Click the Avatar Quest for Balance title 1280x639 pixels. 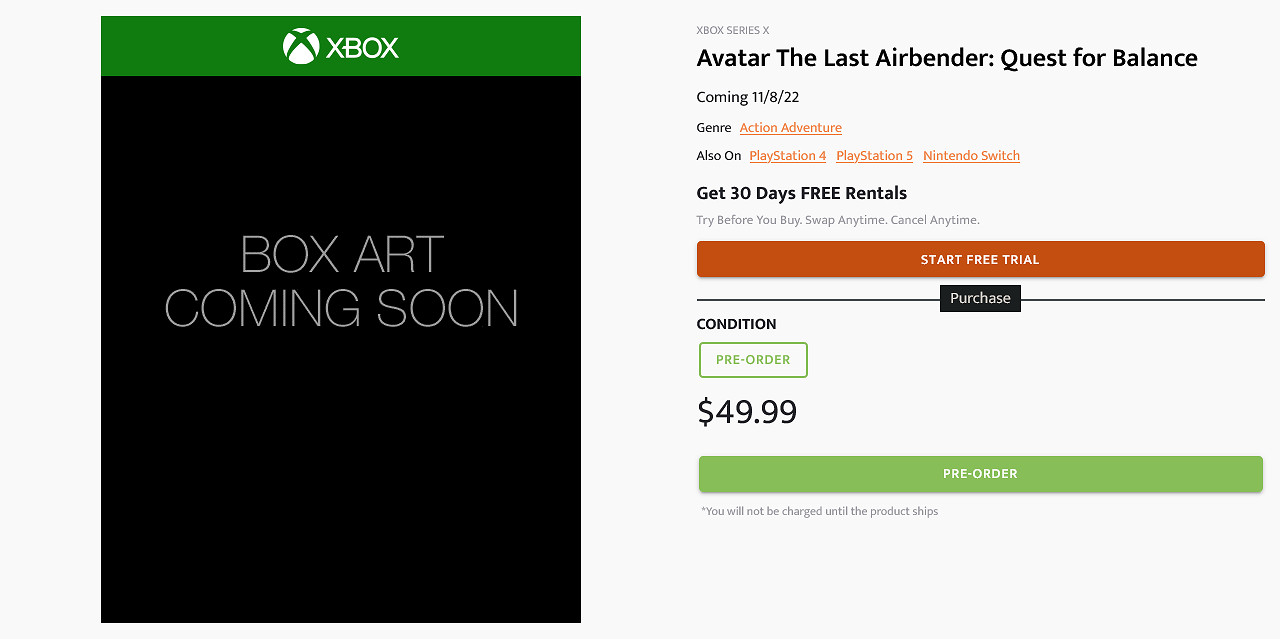(946, 58)
